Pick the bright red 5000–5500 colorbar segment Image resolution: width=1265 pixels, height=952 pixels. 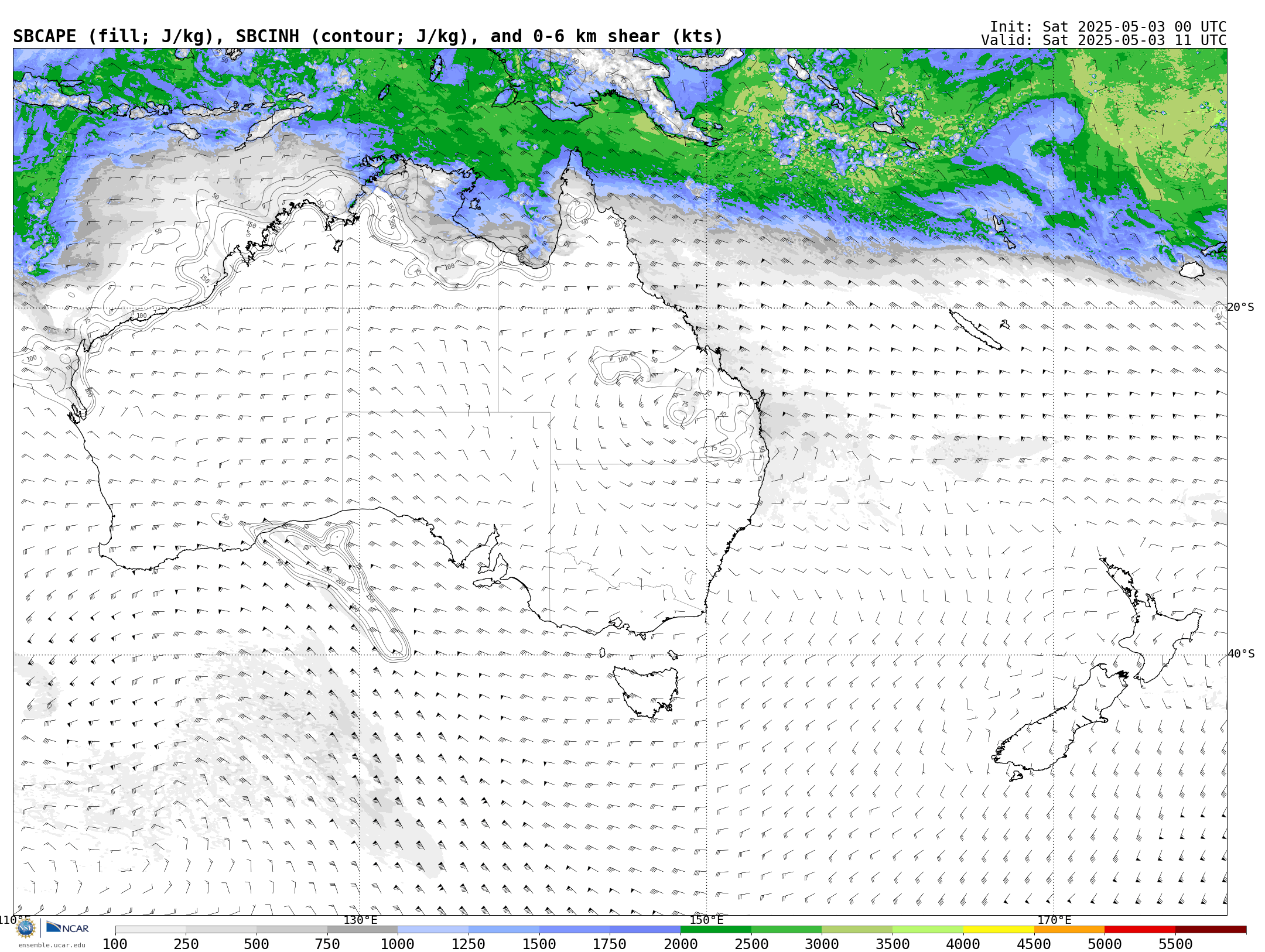(1140, 929)
